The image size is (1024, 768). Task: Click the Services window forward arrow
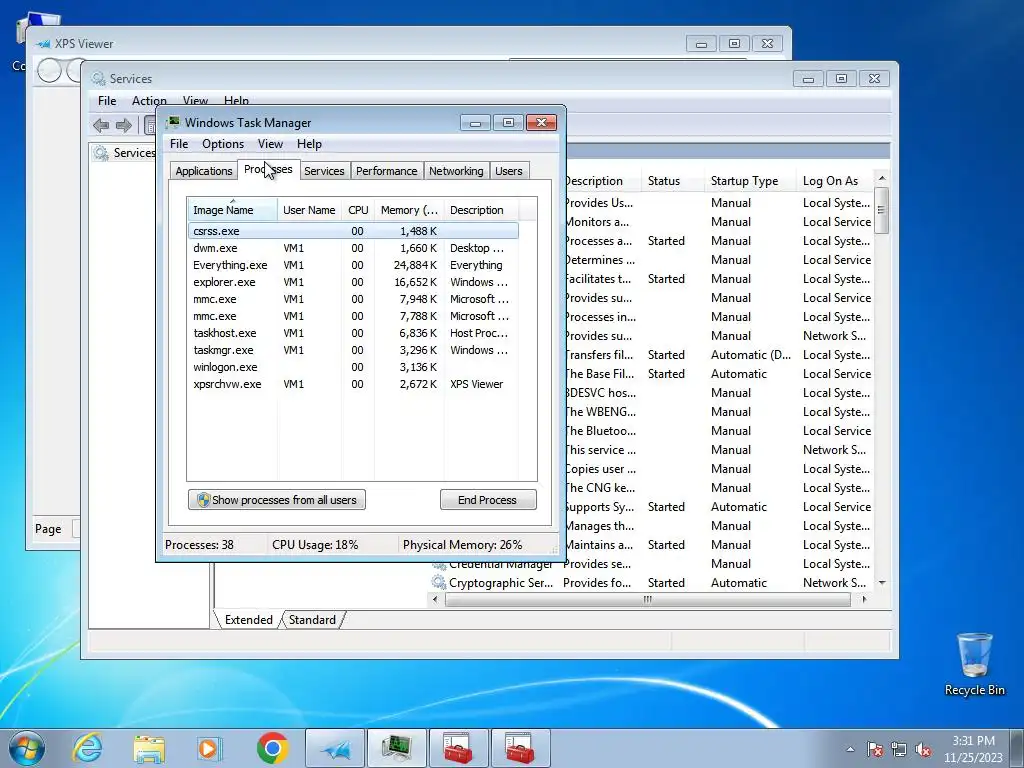(x=123, y=125)
